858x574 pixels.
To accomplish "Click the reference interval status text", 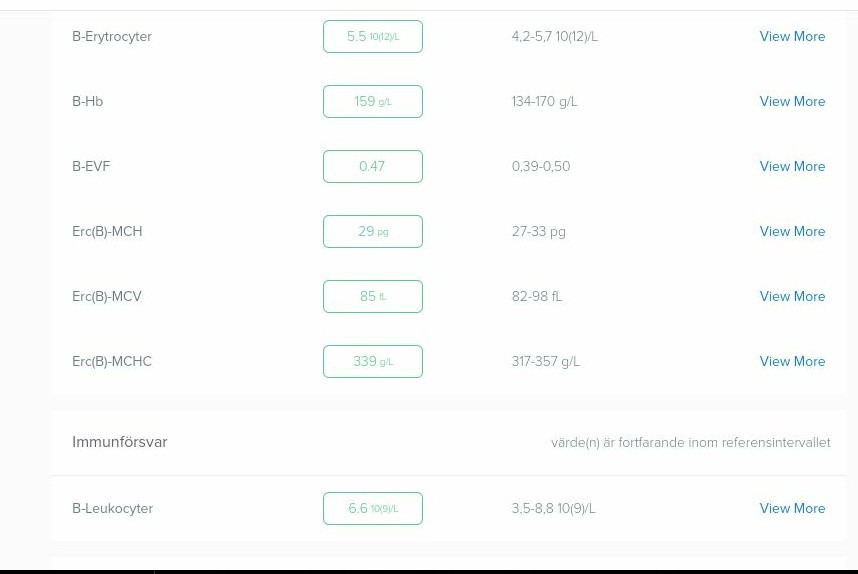I will pyautogui.click(x=690, y=443).
